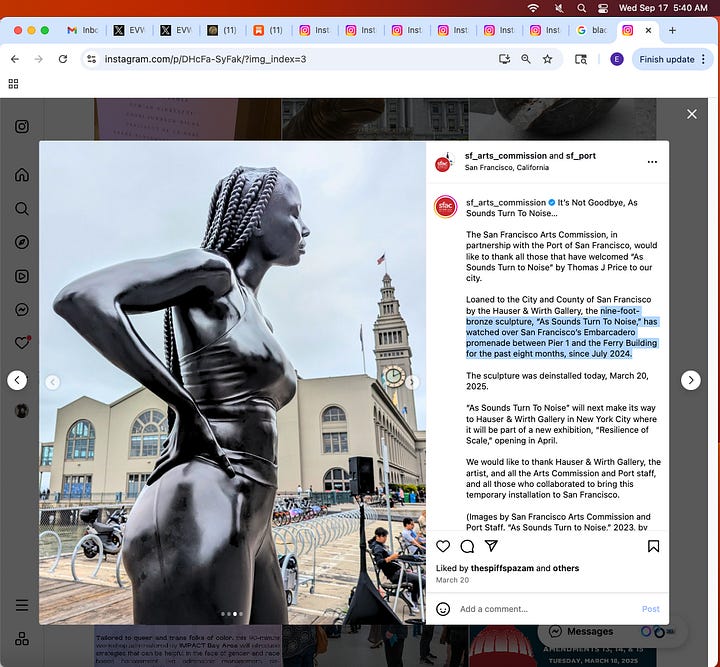Open Instagram home from sidebar

(22, 175)
